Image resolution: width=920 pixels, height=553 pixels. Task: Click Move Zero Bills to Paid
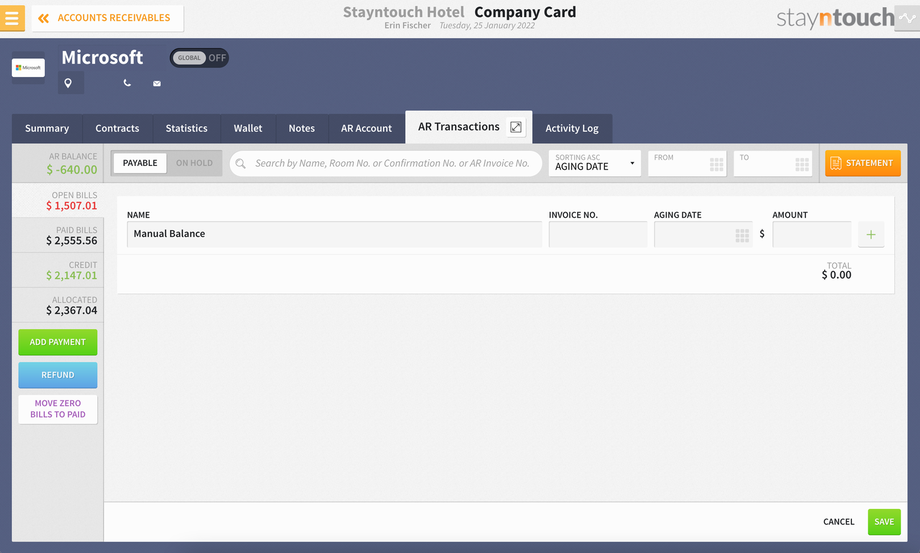click(x=58, y=409)
